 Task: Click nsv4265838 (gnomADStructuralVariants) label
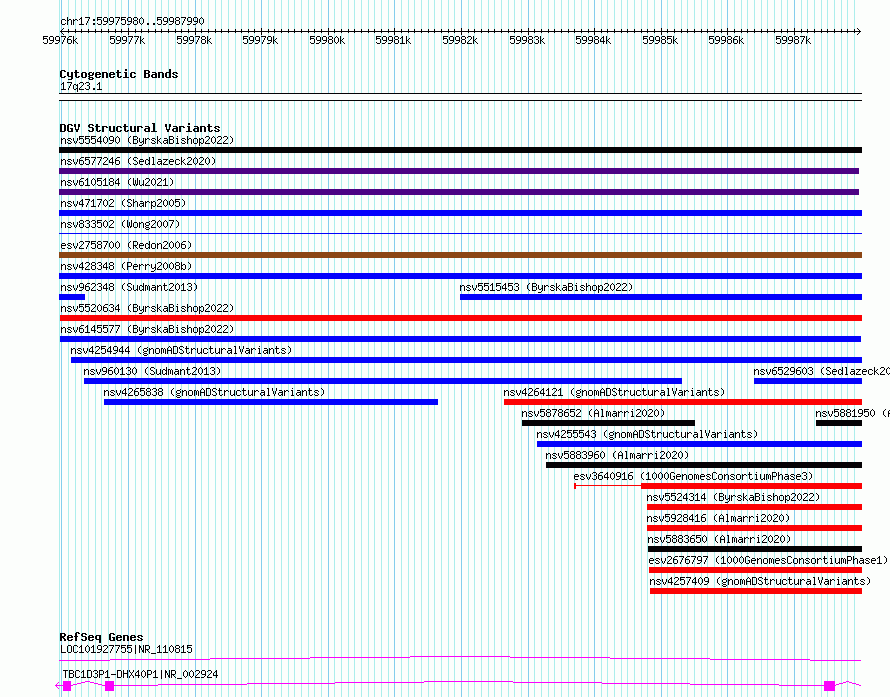214,392
